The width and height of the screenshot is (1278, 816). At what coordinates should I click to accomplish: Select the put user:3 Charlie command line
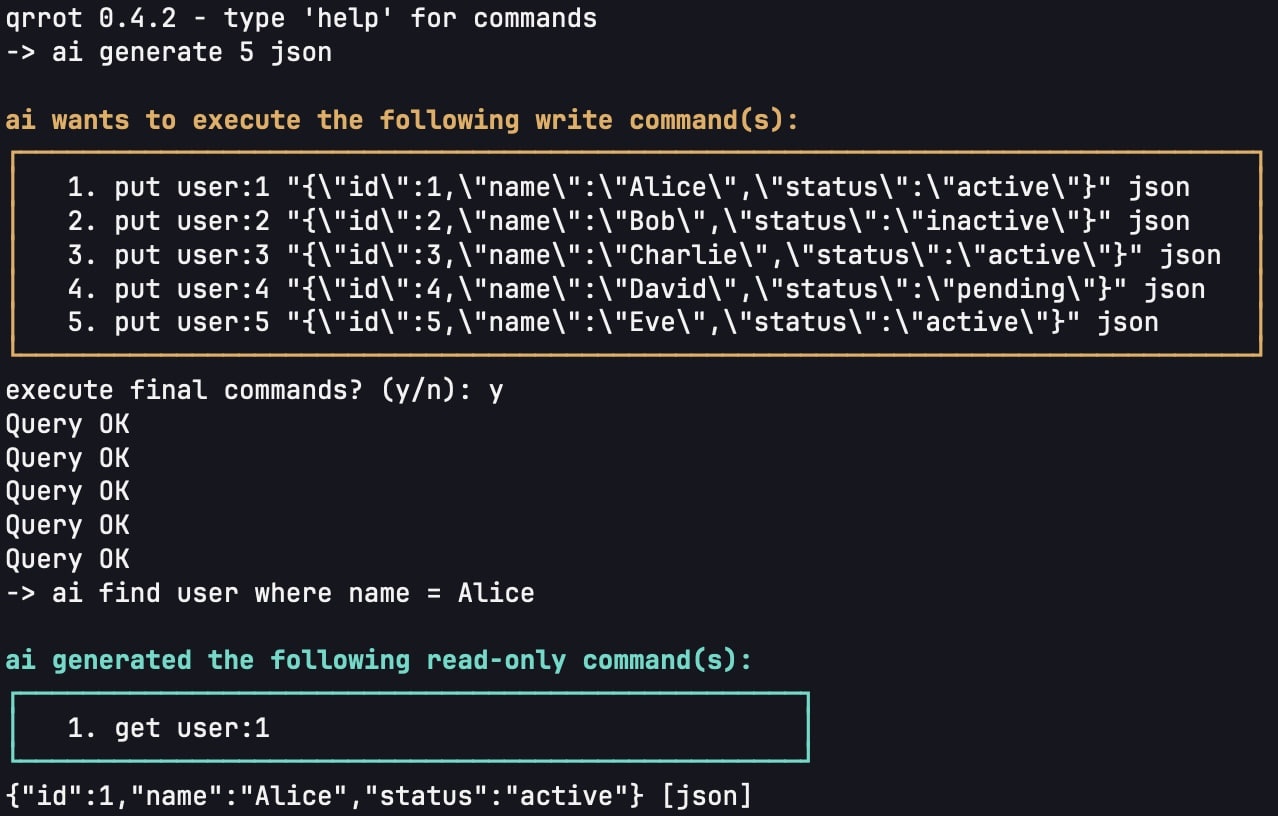[644, 255]
